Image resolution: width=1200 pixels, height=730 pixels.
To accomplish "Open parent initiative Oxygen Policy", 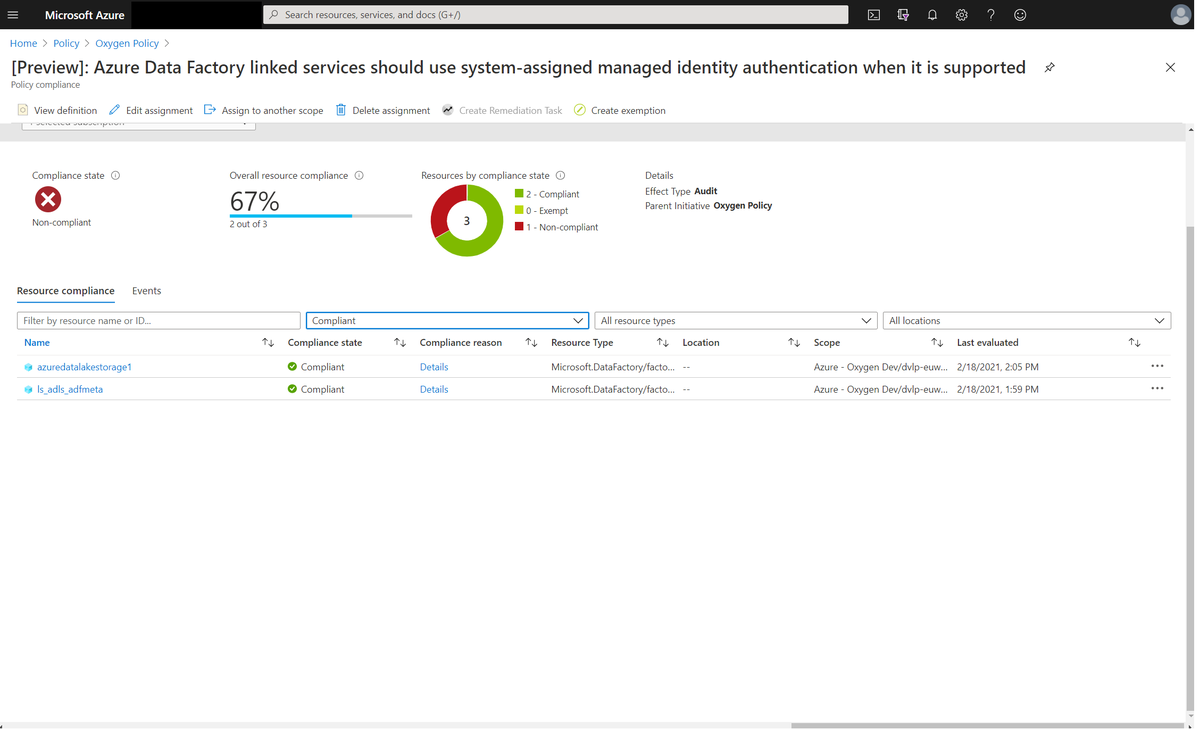I will coord(743,206).
